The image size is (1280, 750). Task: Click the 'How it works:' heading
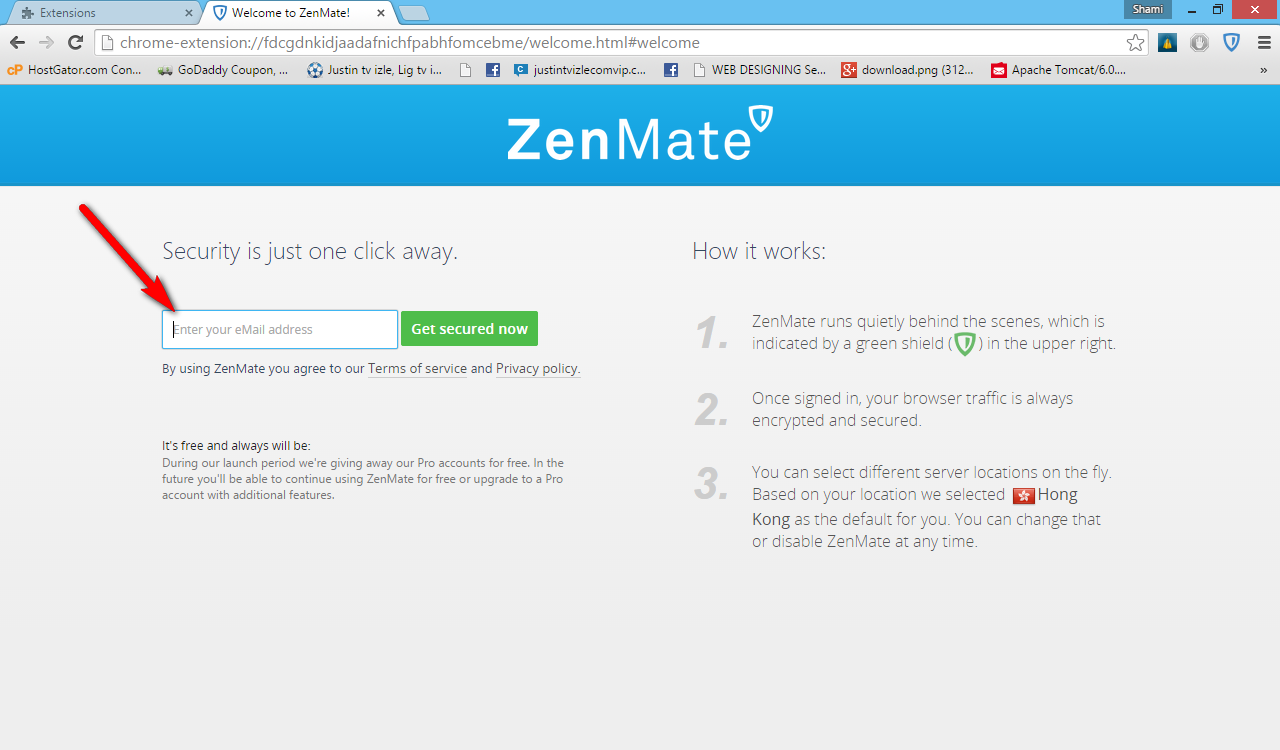(x=759, y=251)
